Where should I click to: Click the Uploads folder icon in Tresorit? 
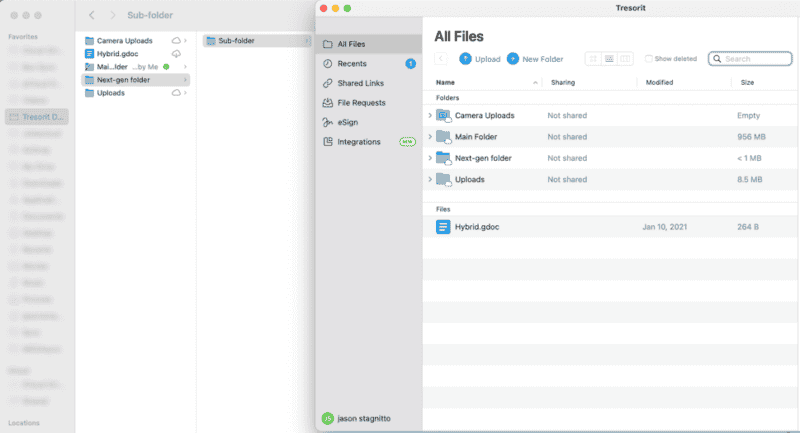(443, 180)
